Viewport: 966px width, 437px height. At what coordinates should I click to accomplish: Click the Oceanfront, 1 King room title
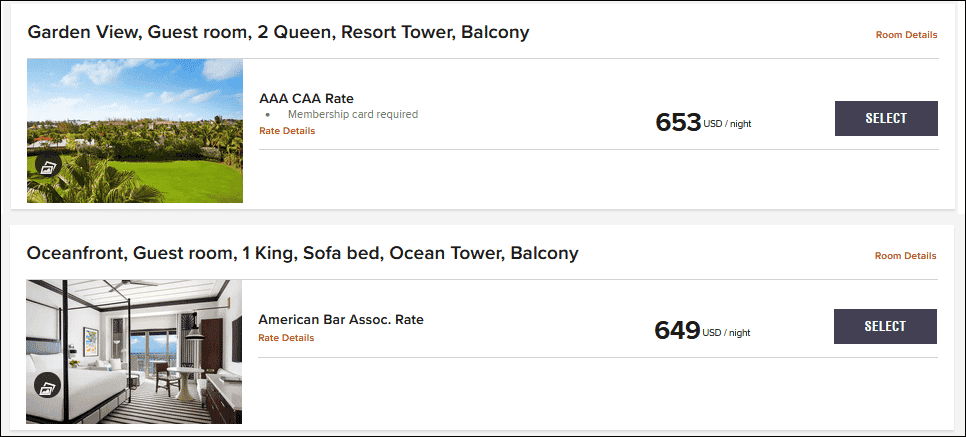(302, 253)
